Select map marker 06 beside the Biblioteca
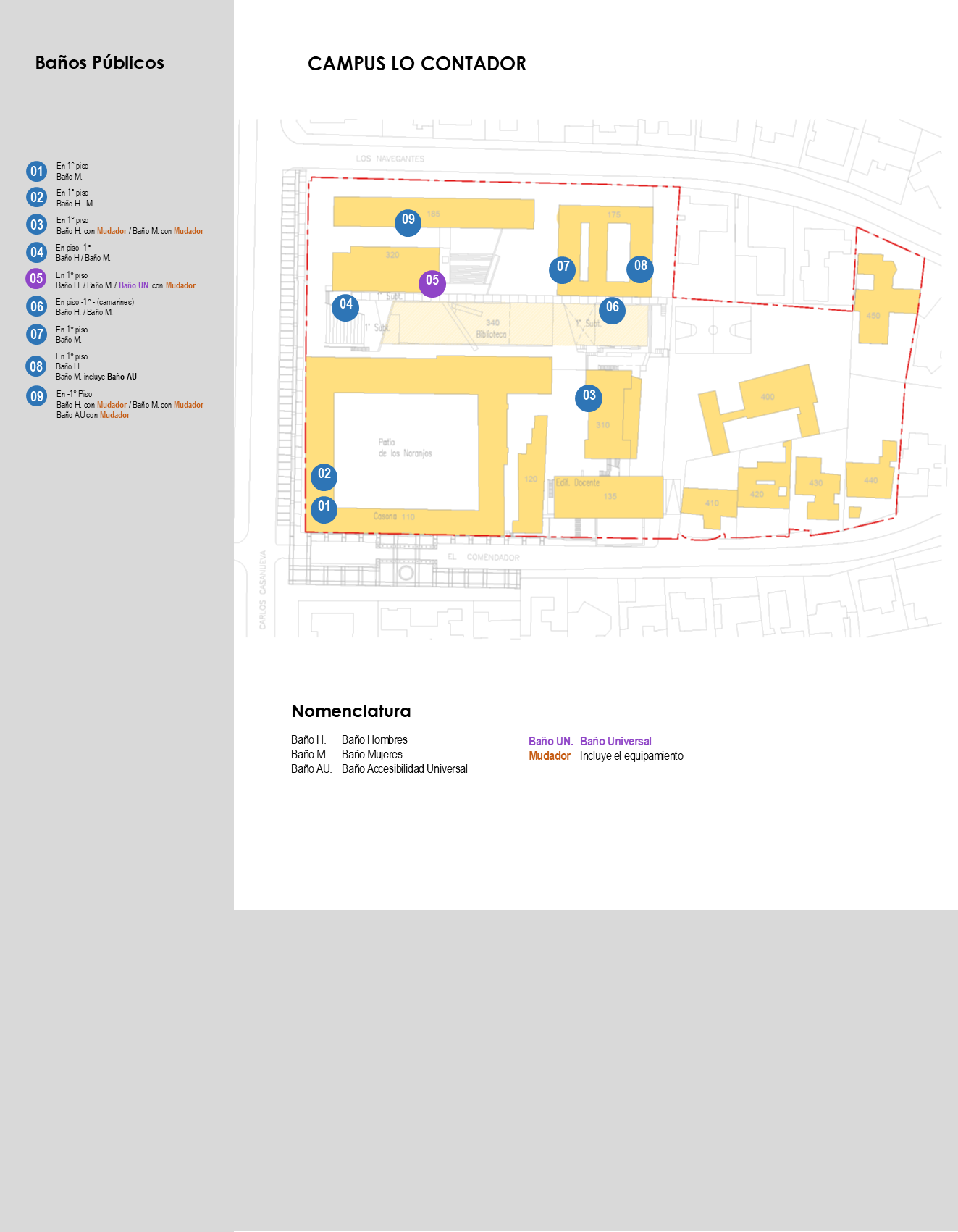958x1232 pixels. click(x=612, y=310)
